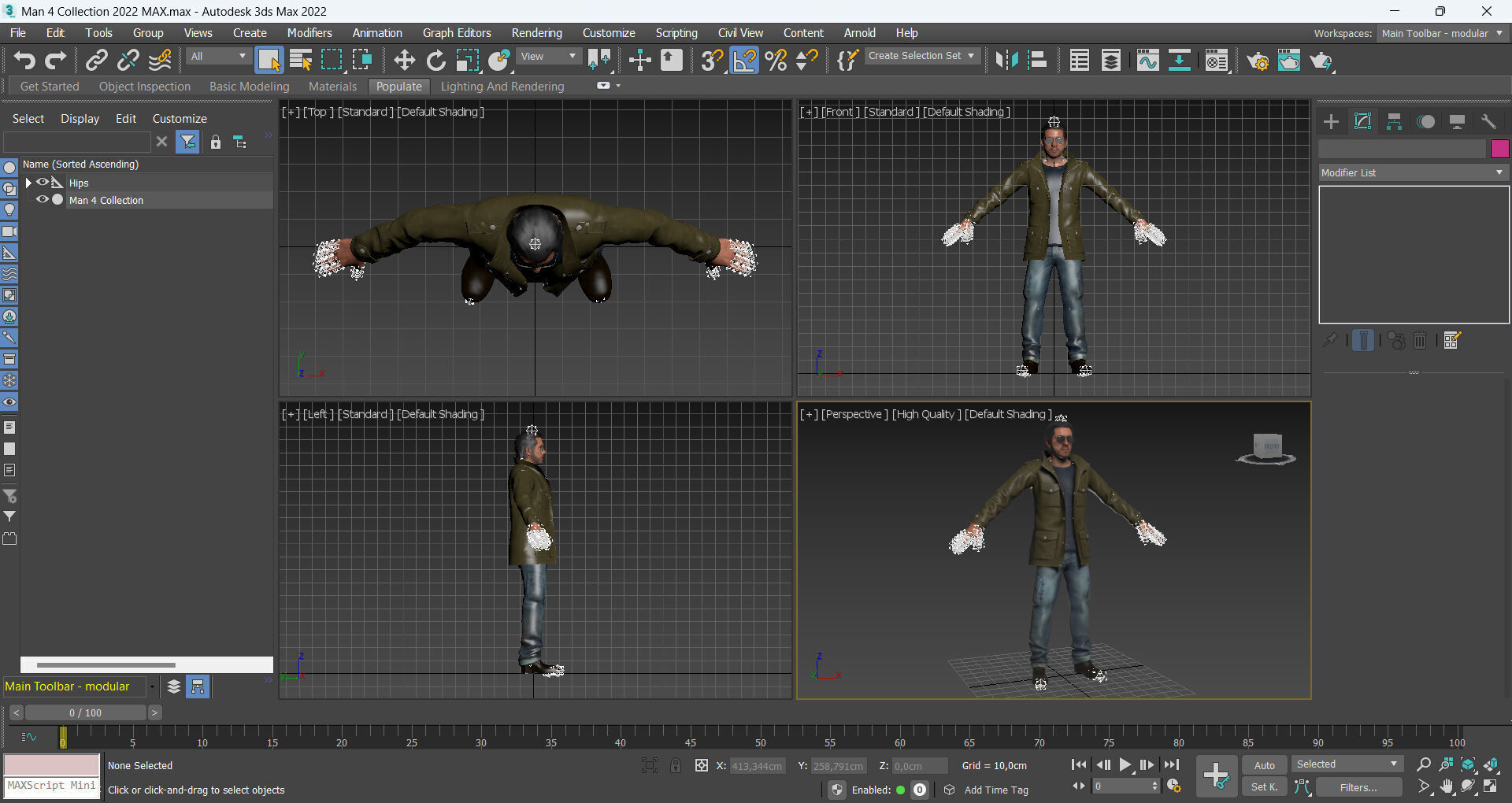Switch to the Display command panel
The height and width of the screenshot is (803, 1512).
1457,121
